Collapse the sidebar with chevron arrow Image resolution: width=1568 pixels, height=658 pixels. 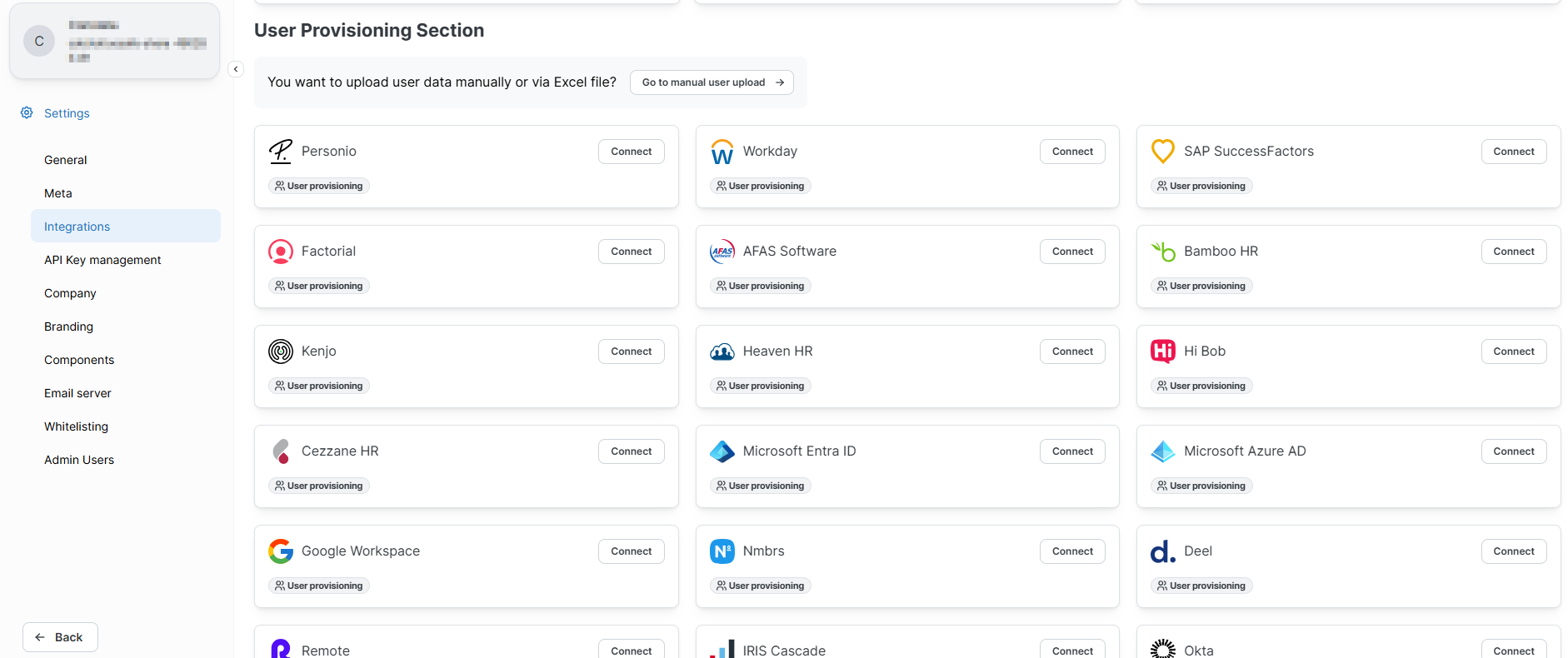click(x=236, y=69)
